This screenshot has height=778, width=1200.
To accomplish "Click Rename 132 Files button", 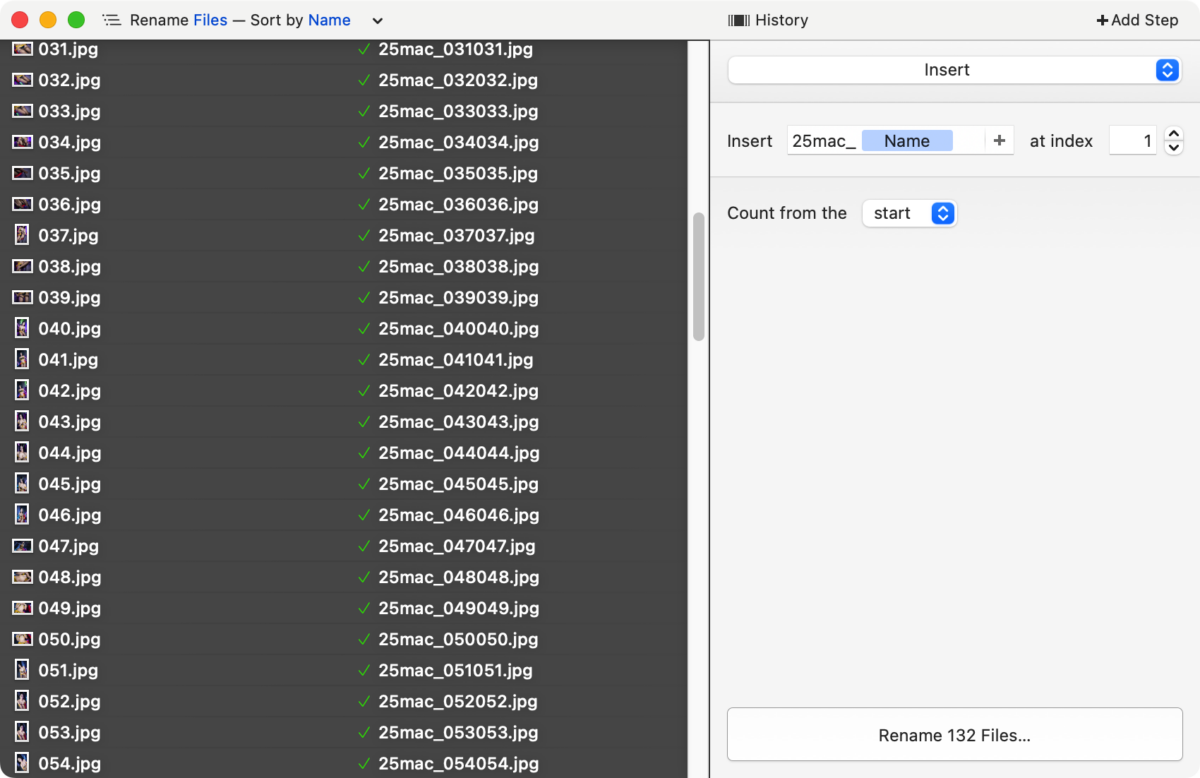I will click(x=954, y=735).
